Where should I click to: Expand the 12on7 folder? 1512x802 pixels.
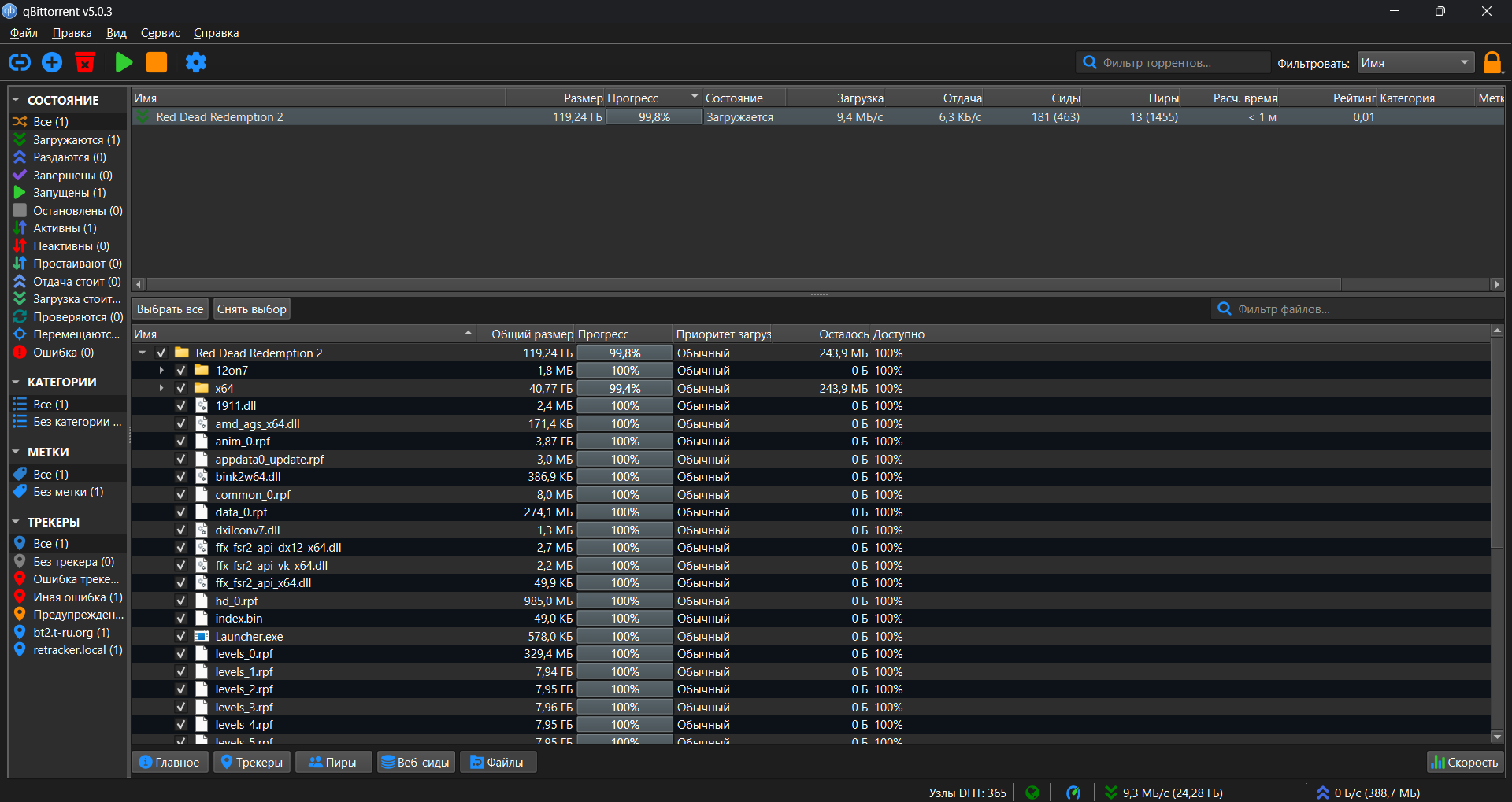[161, 371]
